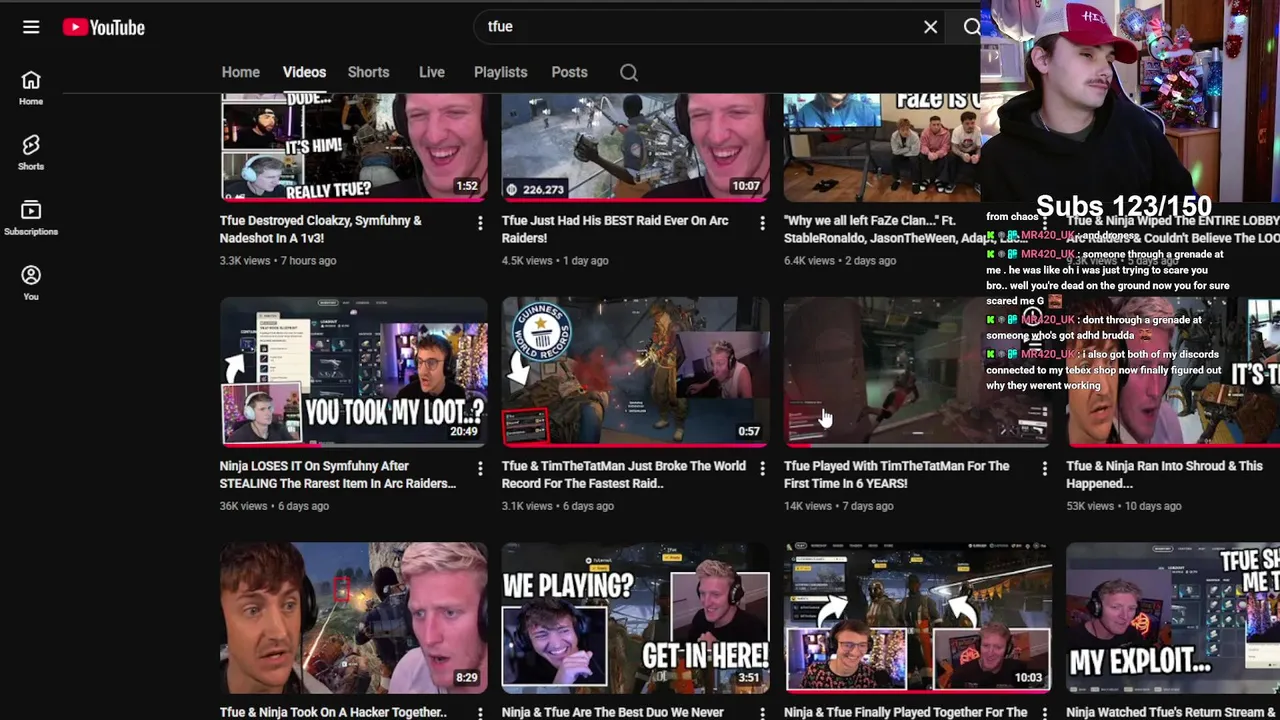Click the Subs 123/150 overlay text
1280x720 pixels.
click(x=1124, y=207)
